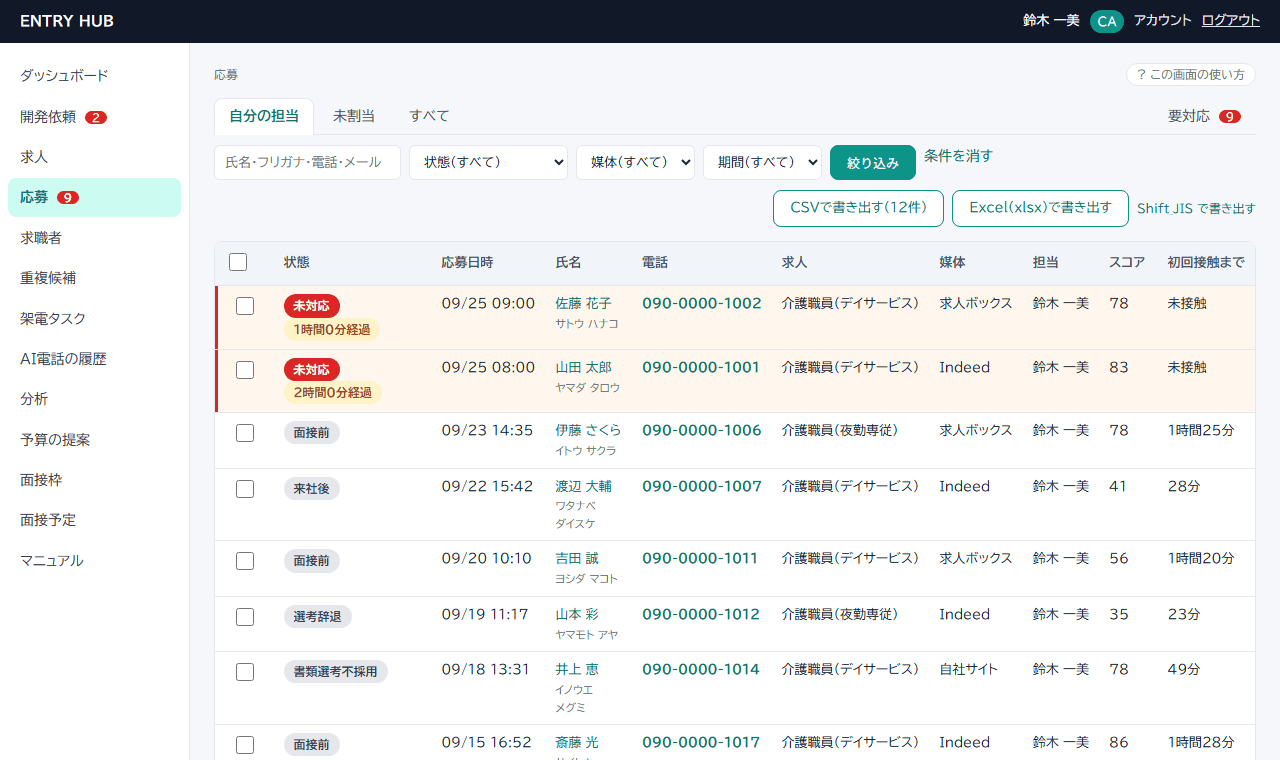Open 求職者 in the sidebar

94,238
